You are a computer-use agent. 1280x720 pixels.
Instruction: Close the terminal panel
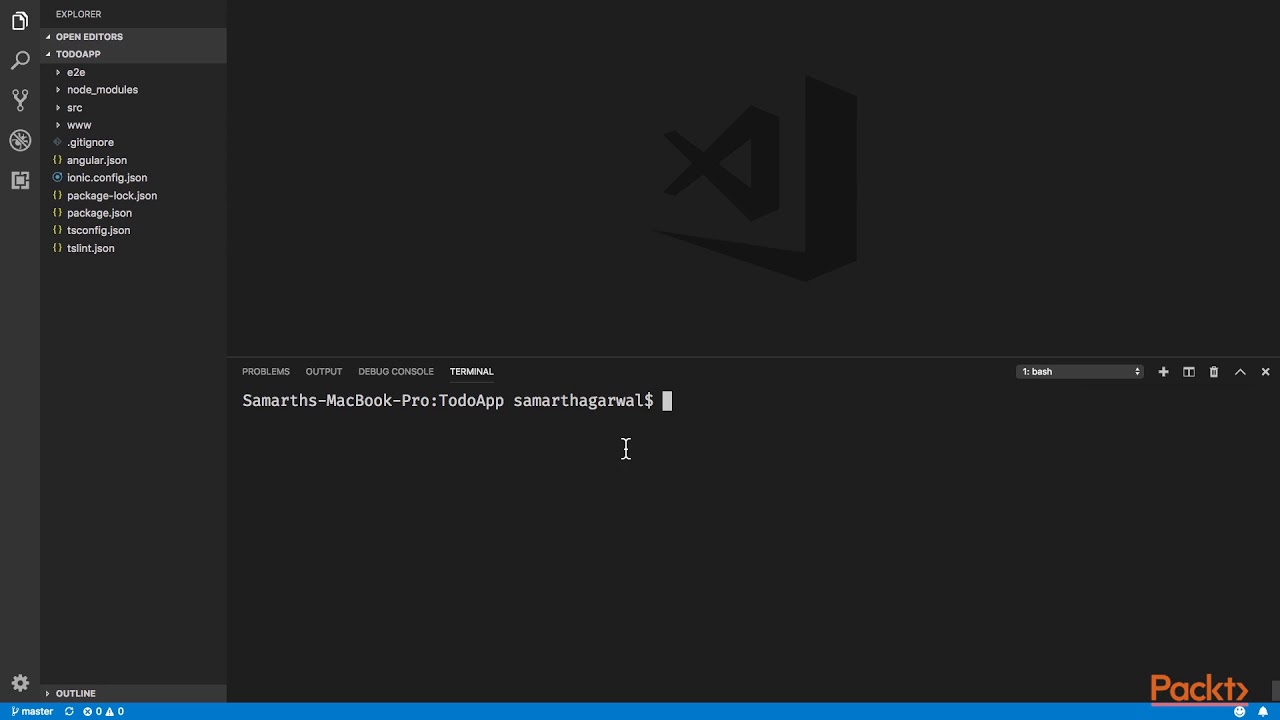click(x=1265, y=372)
